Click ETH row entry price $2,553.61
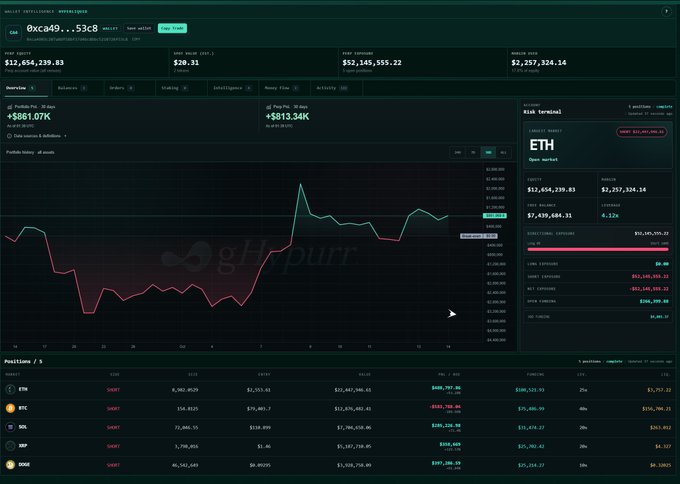 [258, 390]
